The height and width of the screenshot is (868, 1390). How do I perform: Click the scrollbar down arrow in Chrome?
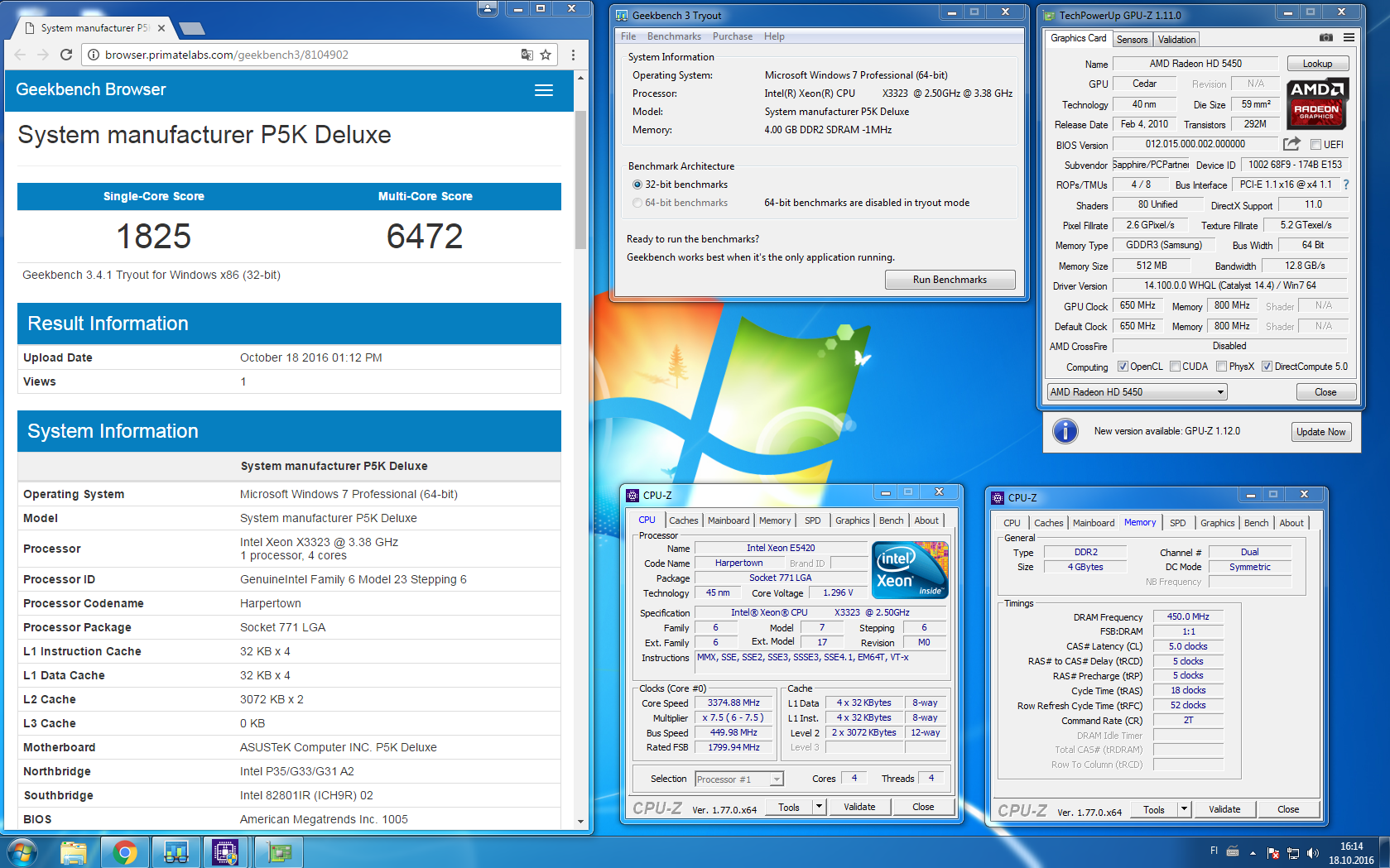[x=580, y=822]
